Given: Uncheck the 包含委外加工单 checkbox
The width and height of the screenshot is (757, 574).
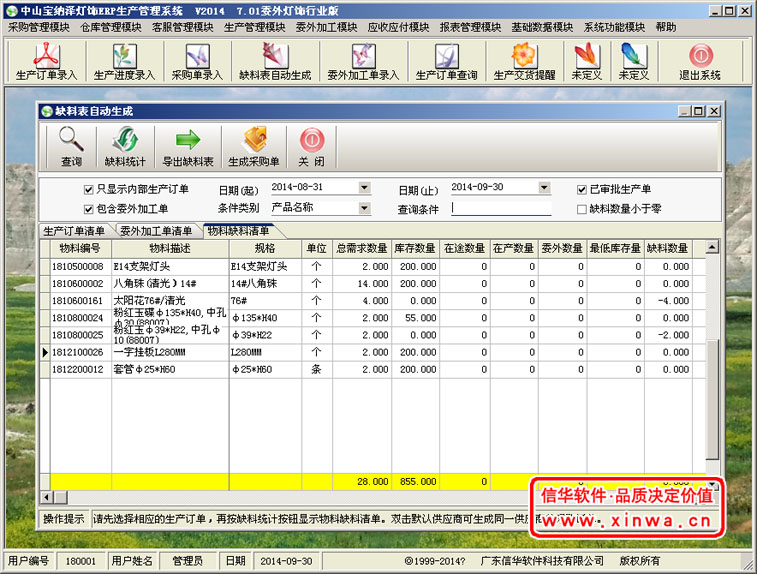Looking at the screenshot, I should click(89, 209).
